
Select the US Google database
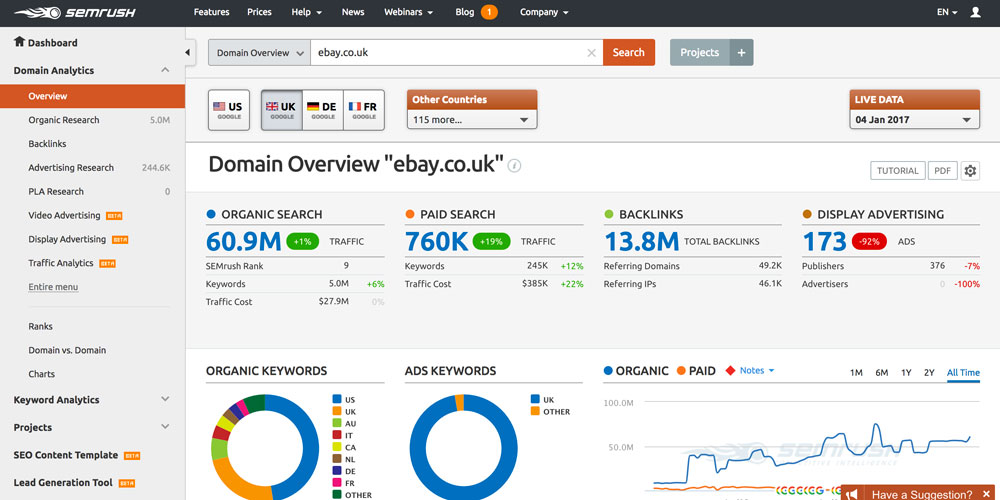pos(228,110)
